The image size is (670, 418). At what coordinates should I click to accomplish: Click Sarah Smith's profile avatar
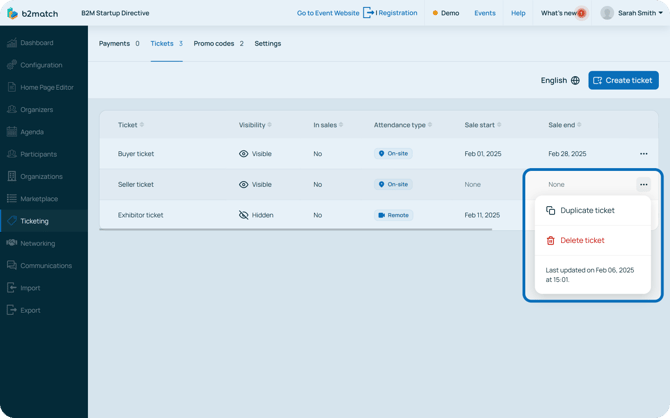click(607, 13)
